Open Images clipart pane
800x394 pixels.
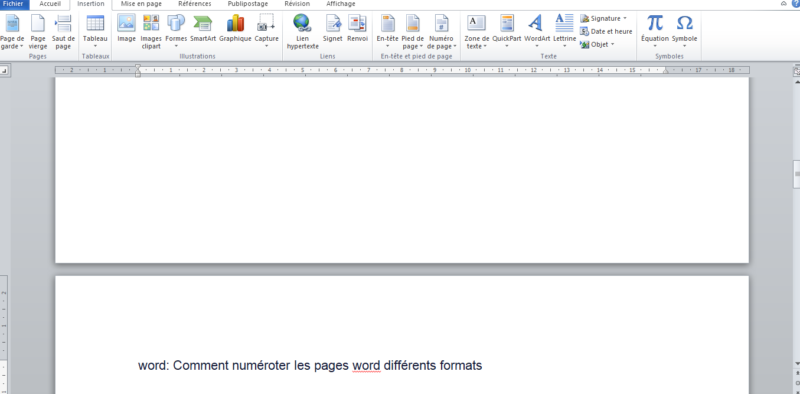click(x=151, y=32)
